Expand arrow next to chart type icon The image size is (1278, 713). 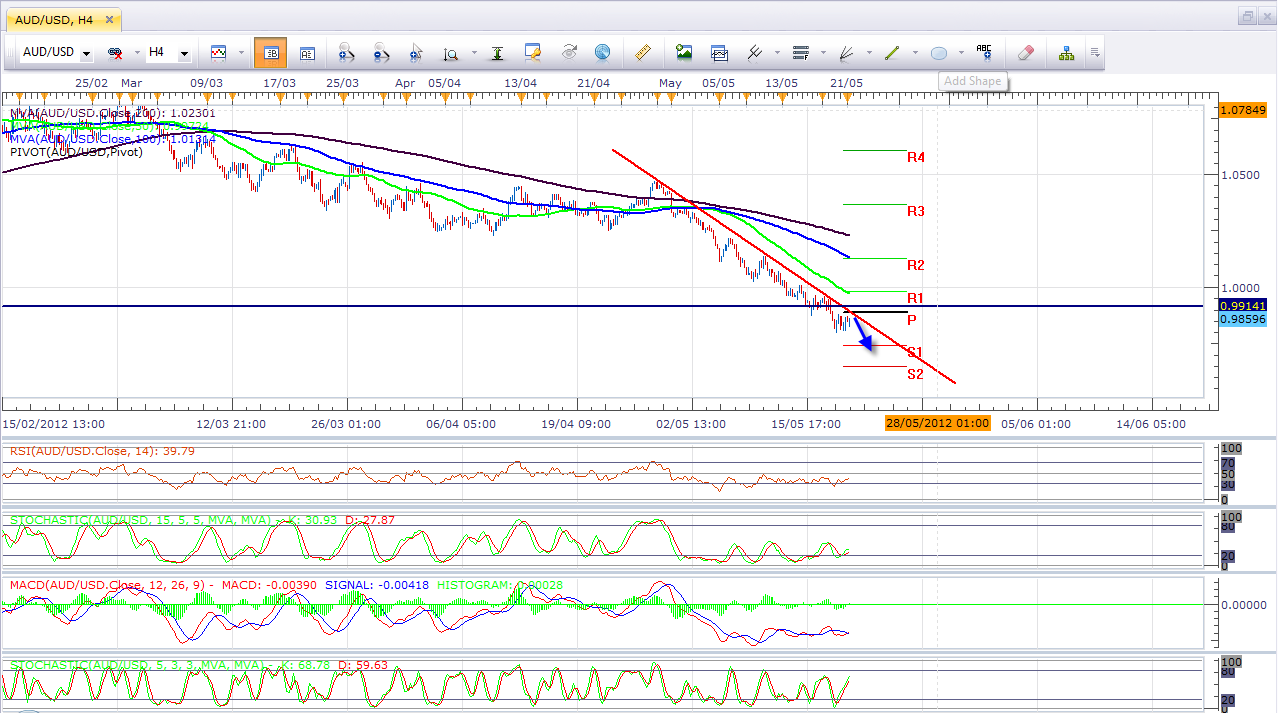(240, 53)
